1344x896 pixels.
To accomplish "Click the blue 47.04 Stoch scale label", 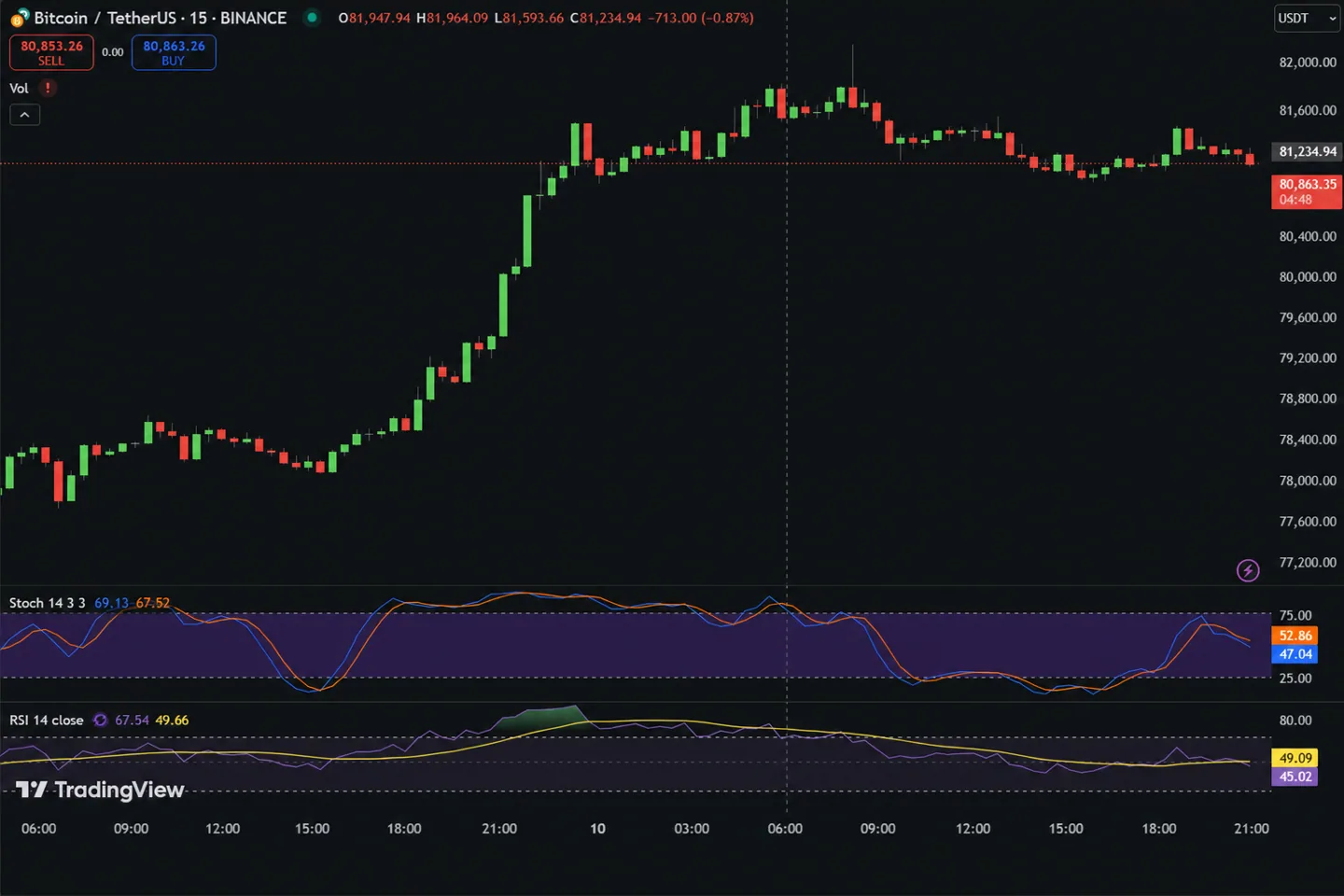I will click(1295, 654).
